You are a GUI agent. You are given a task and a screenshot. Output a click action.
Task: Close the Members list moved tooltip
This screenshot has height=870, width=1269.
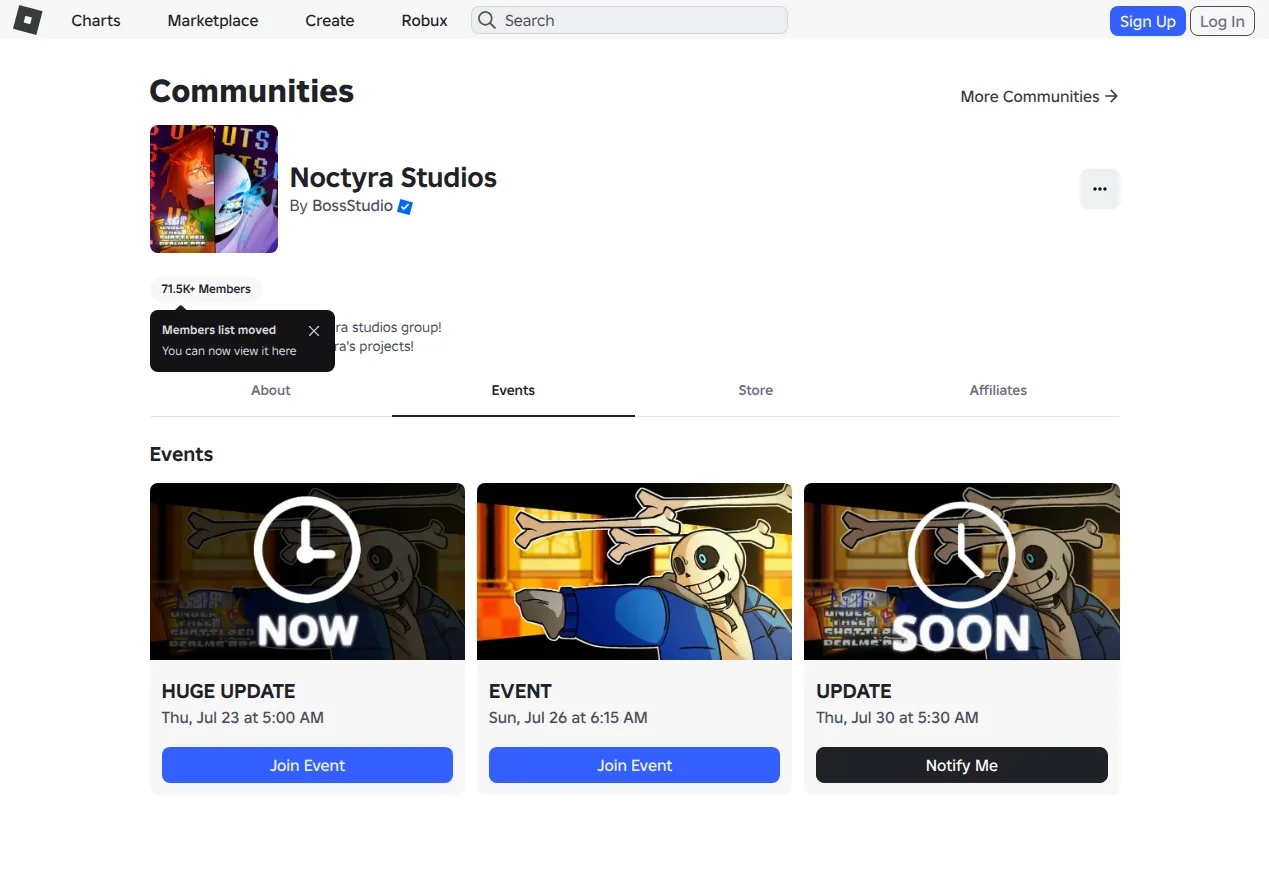point(314,331)
